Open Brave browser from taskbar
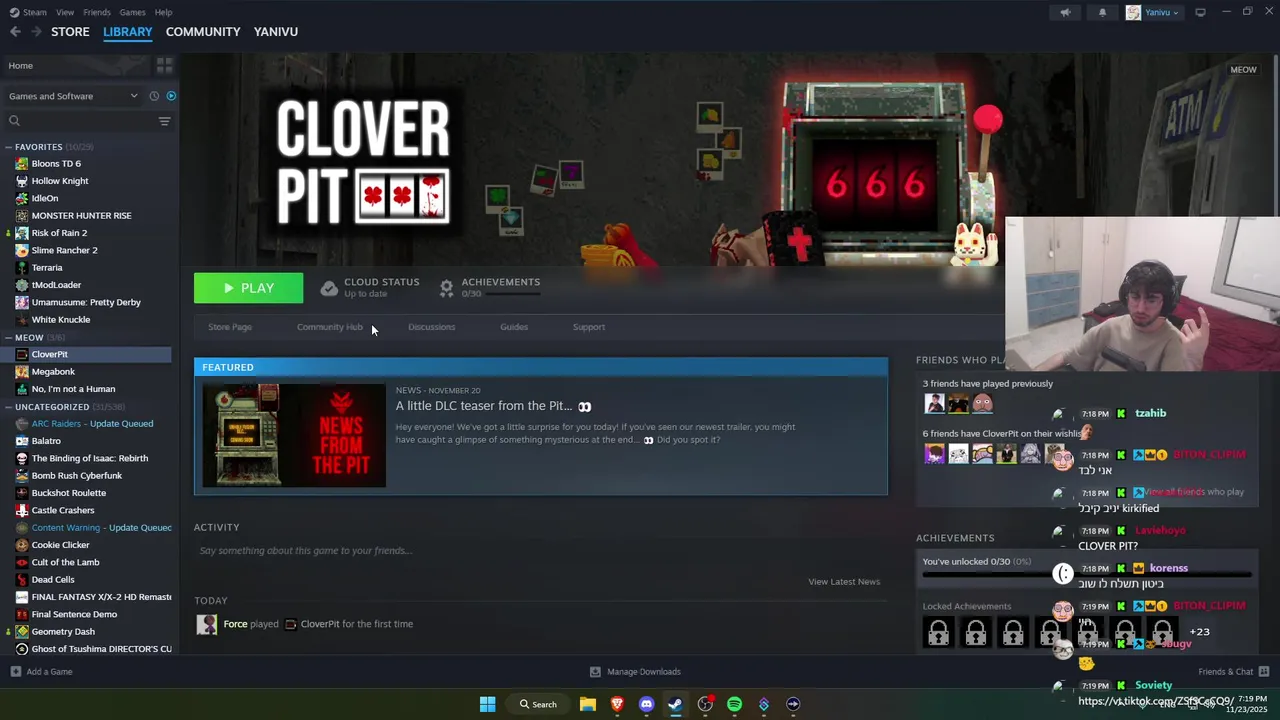Screen dimensions: 1280x720 [617, 704]
